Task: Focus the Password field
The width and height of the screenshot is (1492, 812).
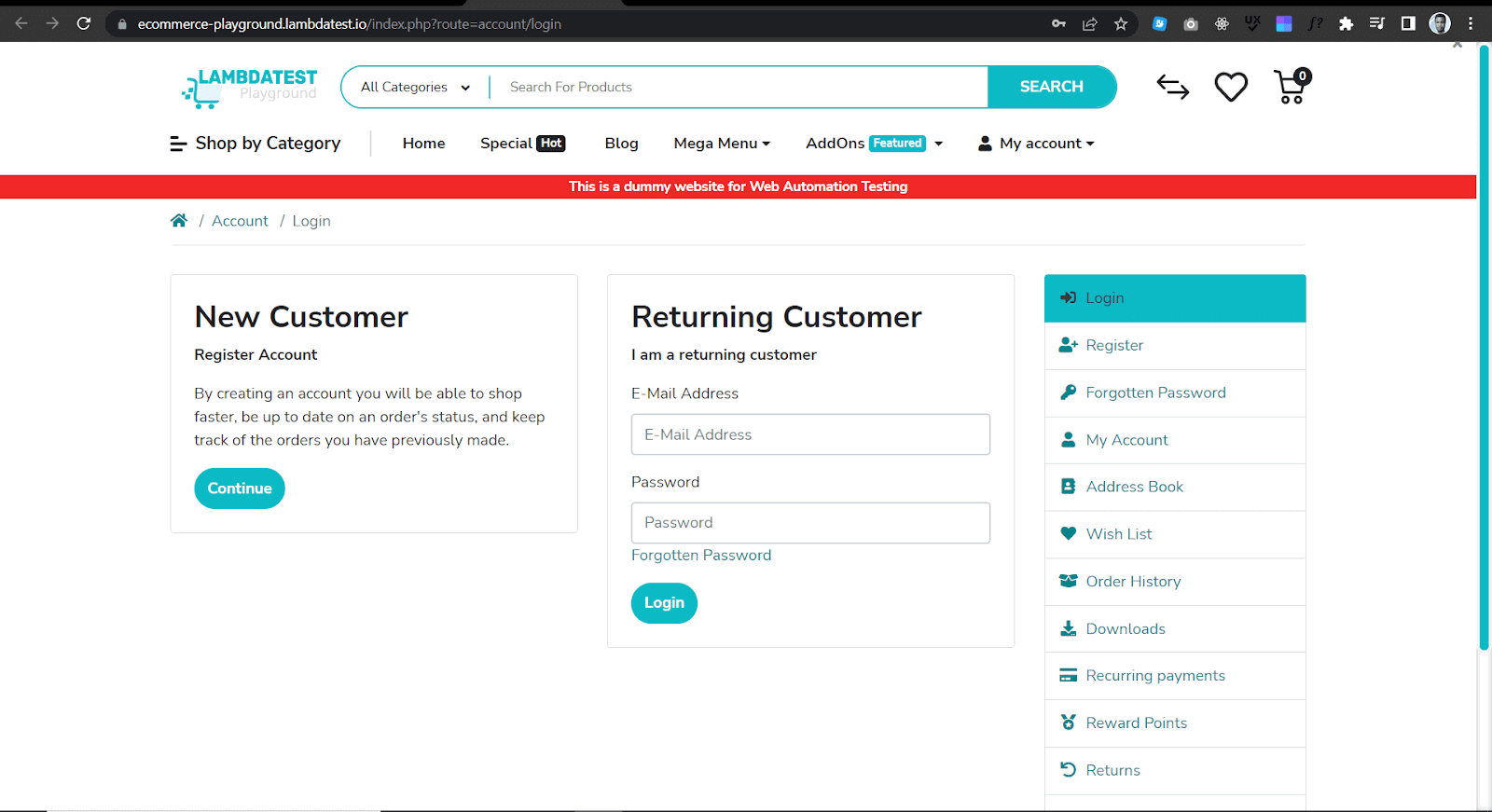Action: pos(810,523)
